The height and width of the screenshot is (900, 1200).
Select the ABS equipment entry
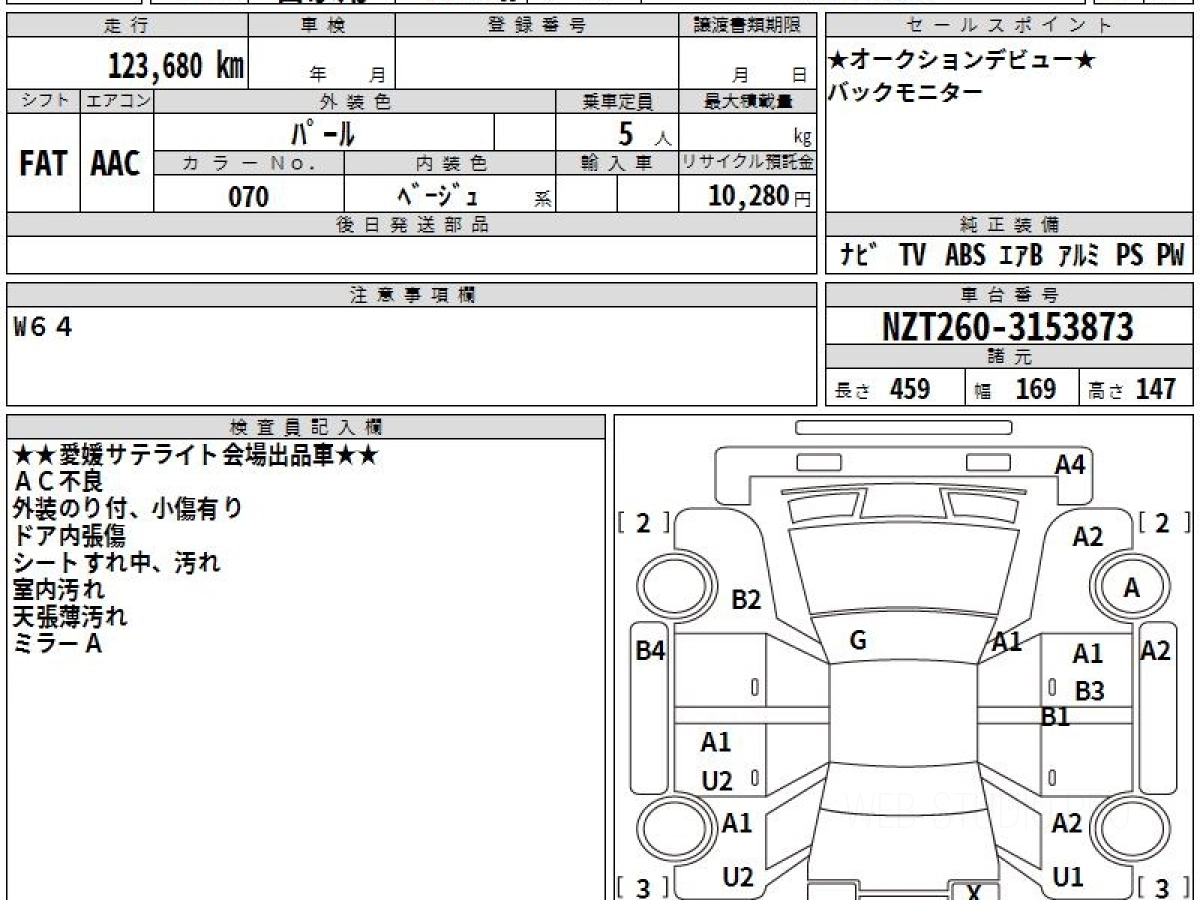pyautogui.click(x=965, y=255)
